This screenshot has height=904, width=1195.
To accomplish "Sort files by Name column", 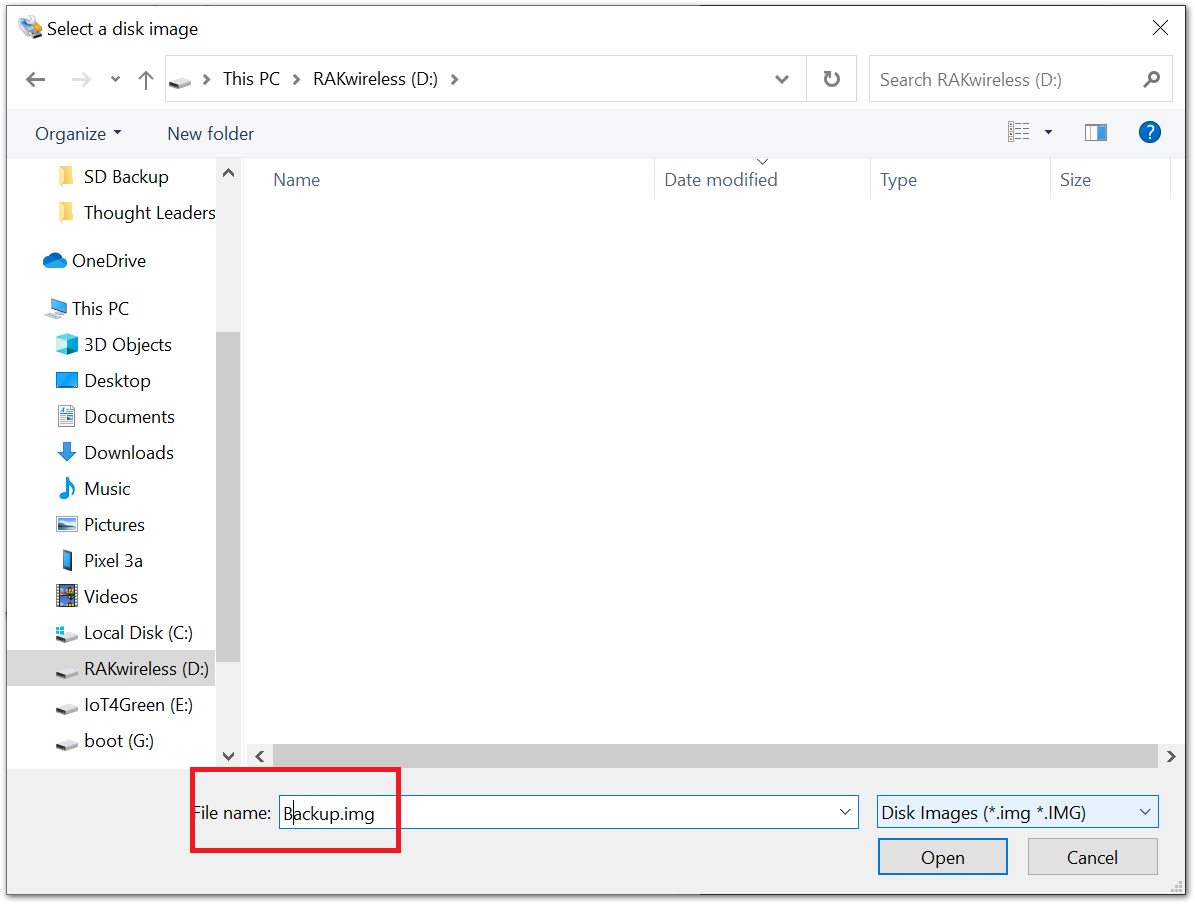I will pos(296,180).
